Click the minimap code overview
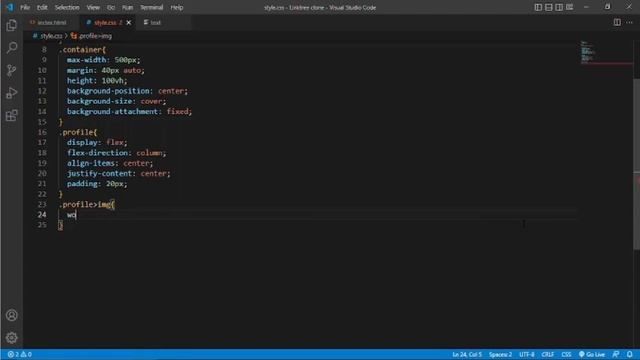The height and width of the screenshot is (360, 640). click(x=606, y=53)
